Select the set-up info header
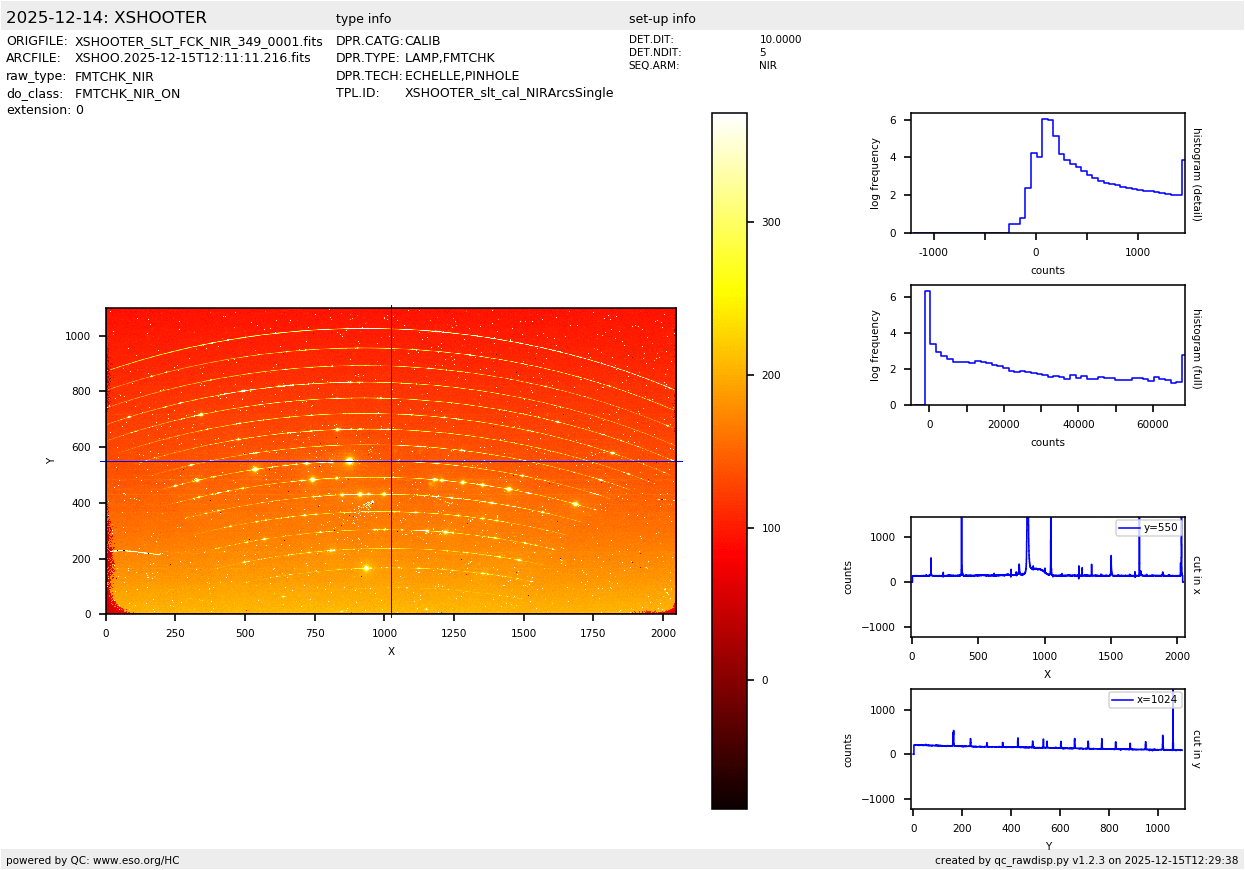The width and height of the screenshot is (1245, 870). point(662,19)
